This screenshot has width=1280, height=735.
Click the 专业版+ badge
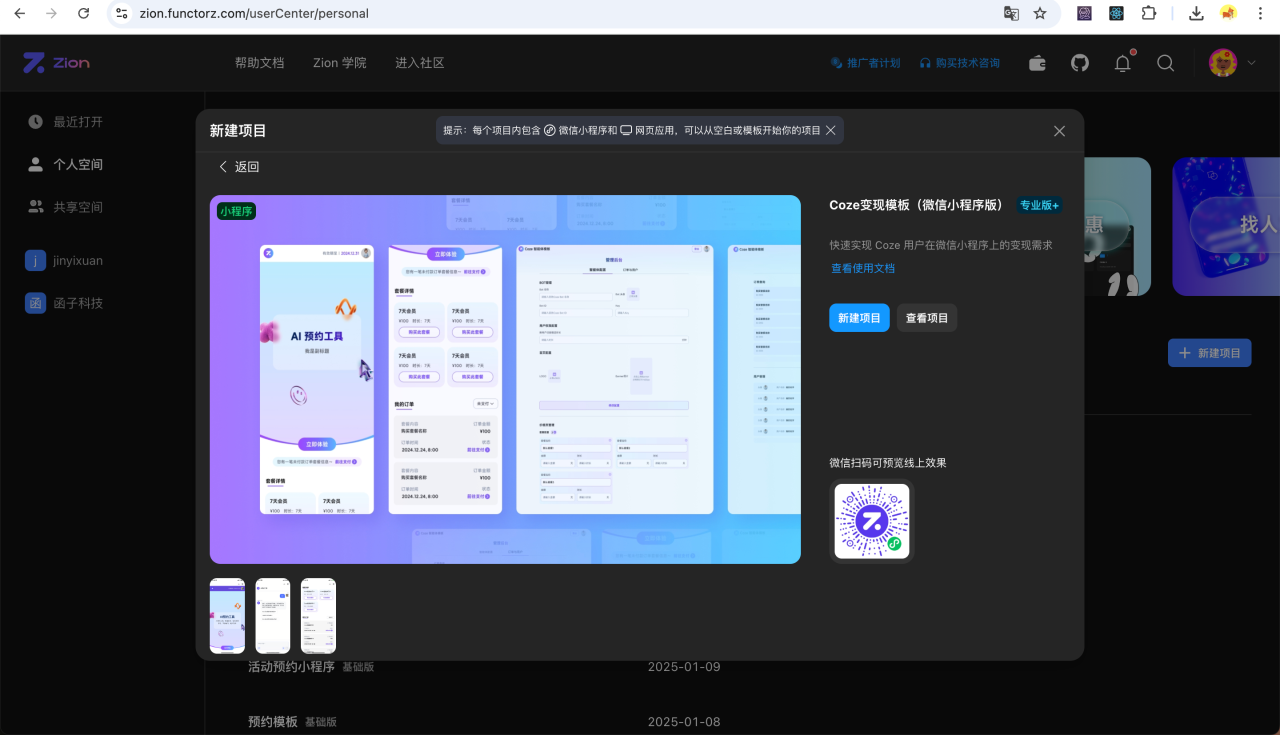tap(1039, 205)
